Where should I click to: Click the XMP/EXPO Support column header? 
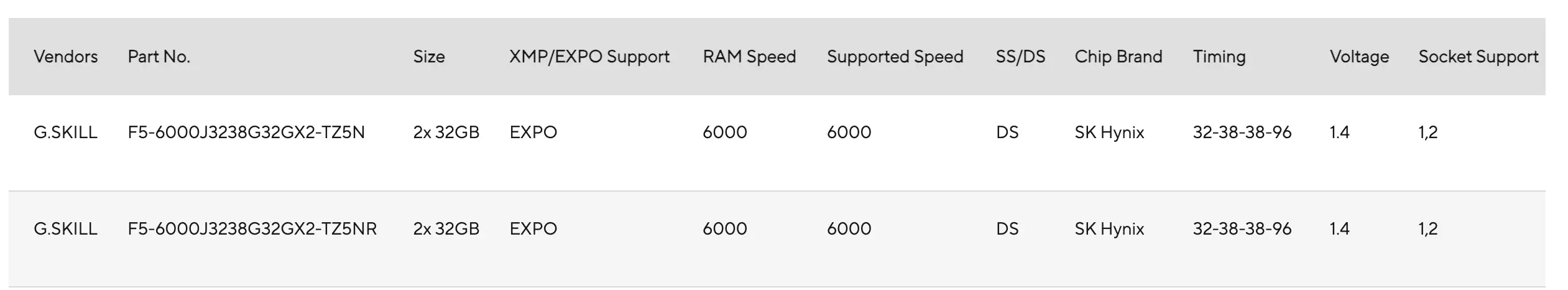tap(589, 57)
